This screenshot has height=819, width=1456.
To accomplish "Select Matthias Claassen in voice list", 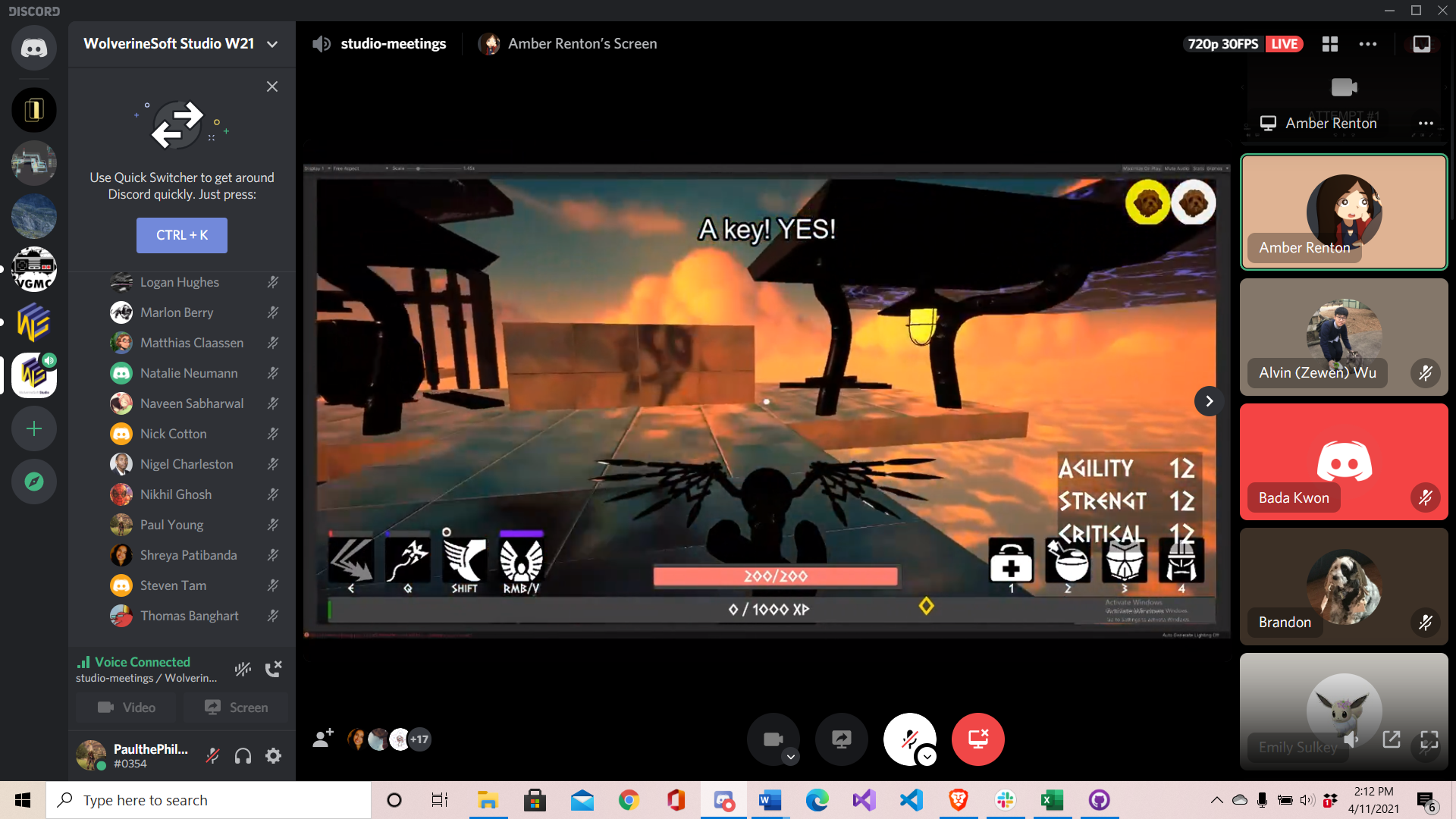I will (x=194, y=343).
